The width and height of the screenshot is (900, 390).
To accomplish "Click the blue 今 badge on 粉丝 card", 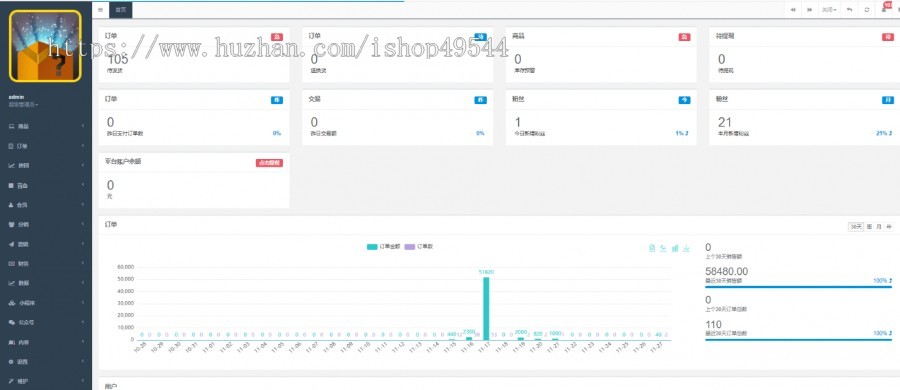I will click(x=684, y=100).
